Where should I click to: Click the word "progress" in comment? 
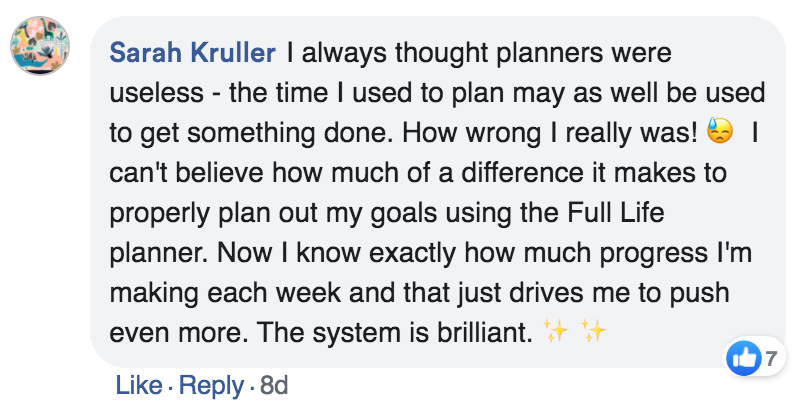click(x=654, y=254)
